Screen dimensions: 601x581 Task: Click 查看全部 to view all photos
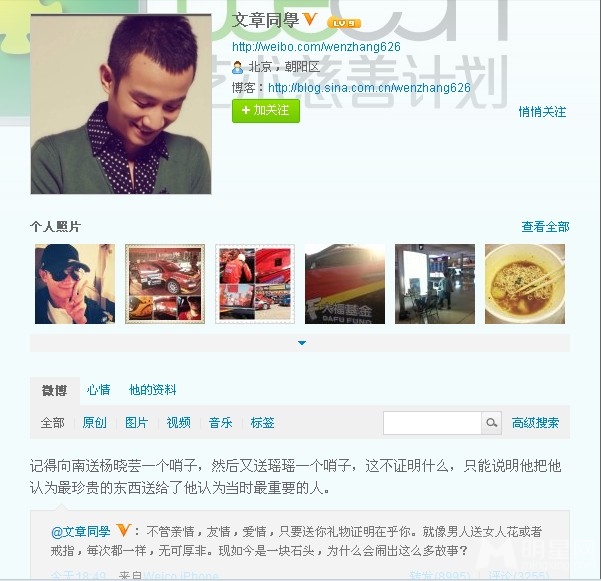pyautogui.click(x=545, y=226)
